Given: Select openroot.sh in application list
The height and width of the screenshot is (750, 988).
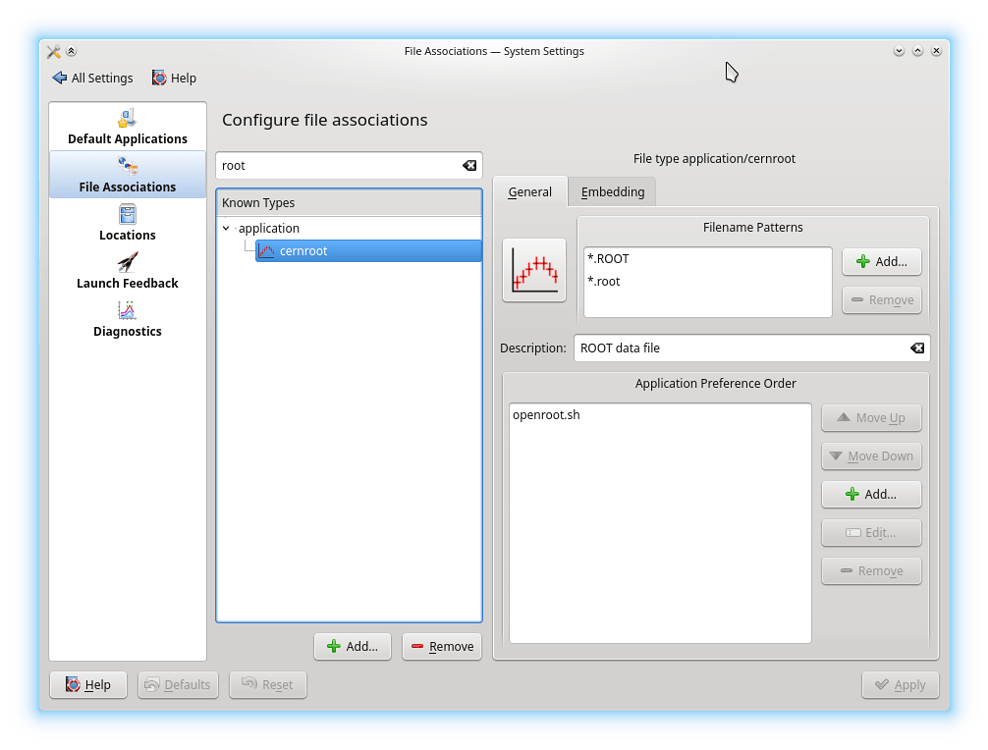Looking at the screenshot, I should tap(546, 415).
